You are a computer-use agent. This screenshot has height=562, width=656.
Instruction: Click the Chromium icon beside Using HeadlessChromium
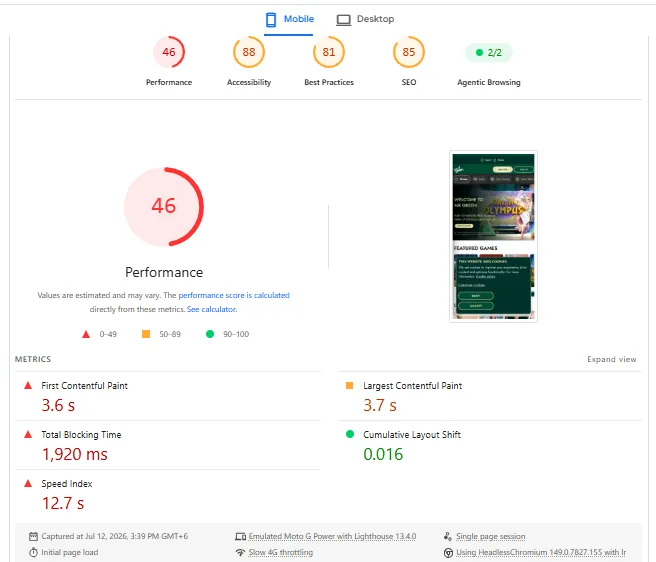(448, 552)
